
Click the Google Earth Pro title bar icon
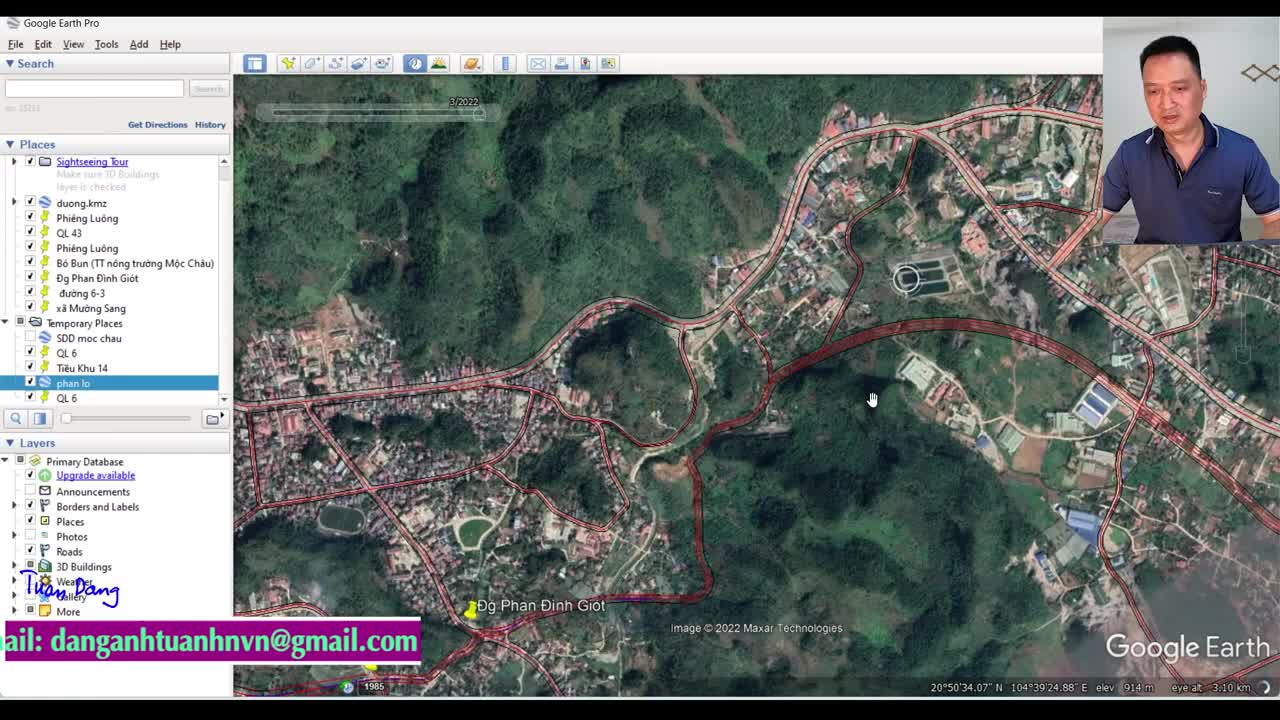point(13,23)
